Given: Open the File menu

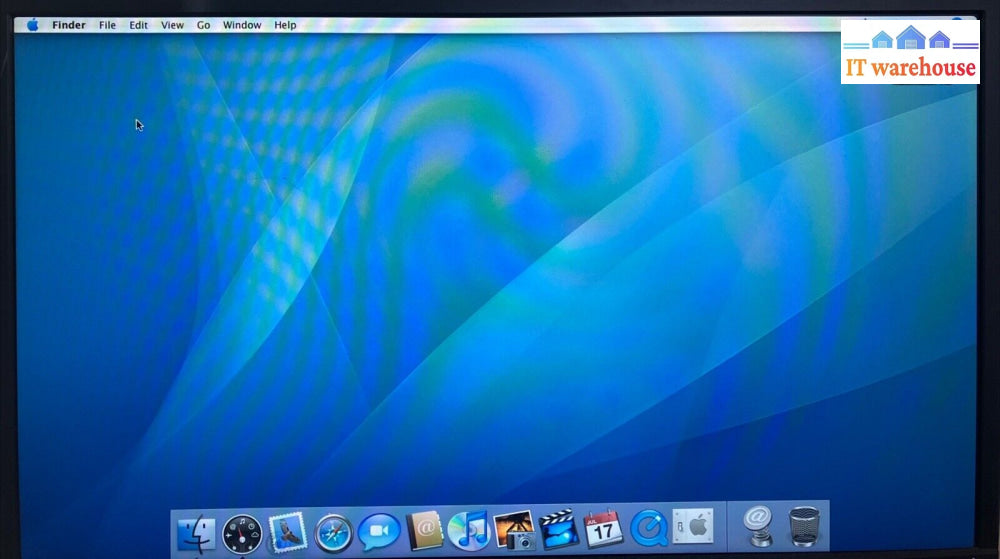Looking at the screenshot, I should pyautogui.click(x=107, y=25).
